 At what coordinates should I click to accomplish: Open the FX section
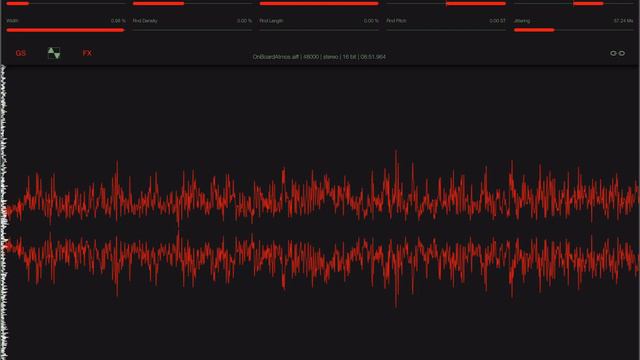coord(87,53)
